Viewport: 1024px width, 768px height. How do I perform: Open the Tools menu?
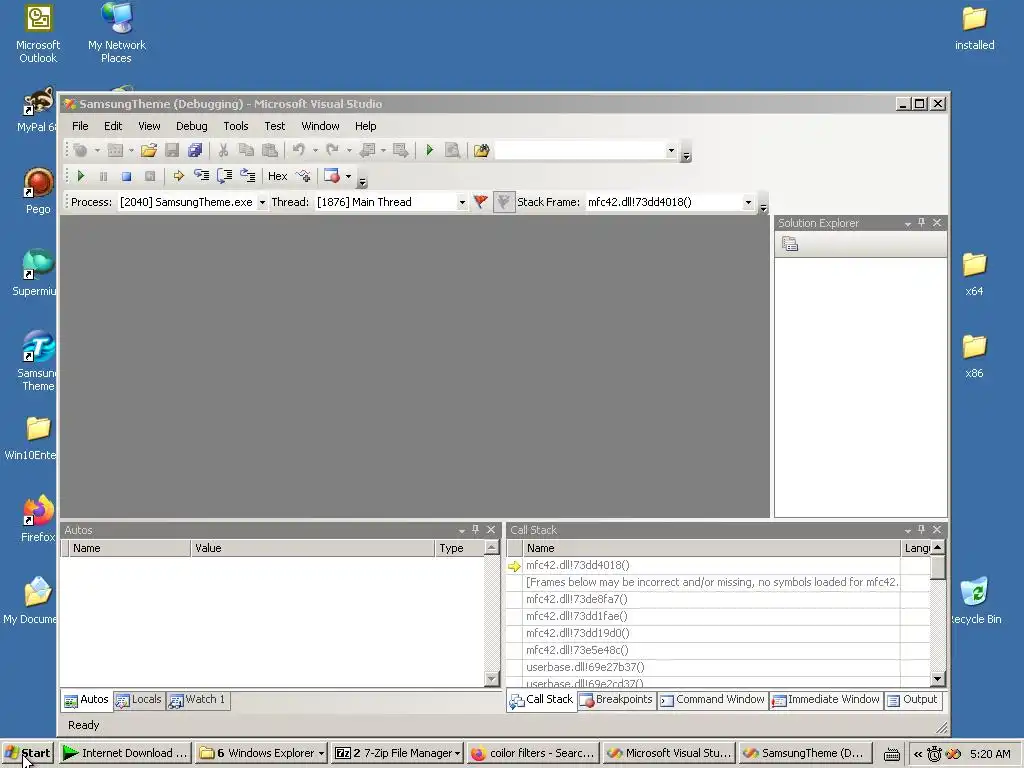(236, 126)
